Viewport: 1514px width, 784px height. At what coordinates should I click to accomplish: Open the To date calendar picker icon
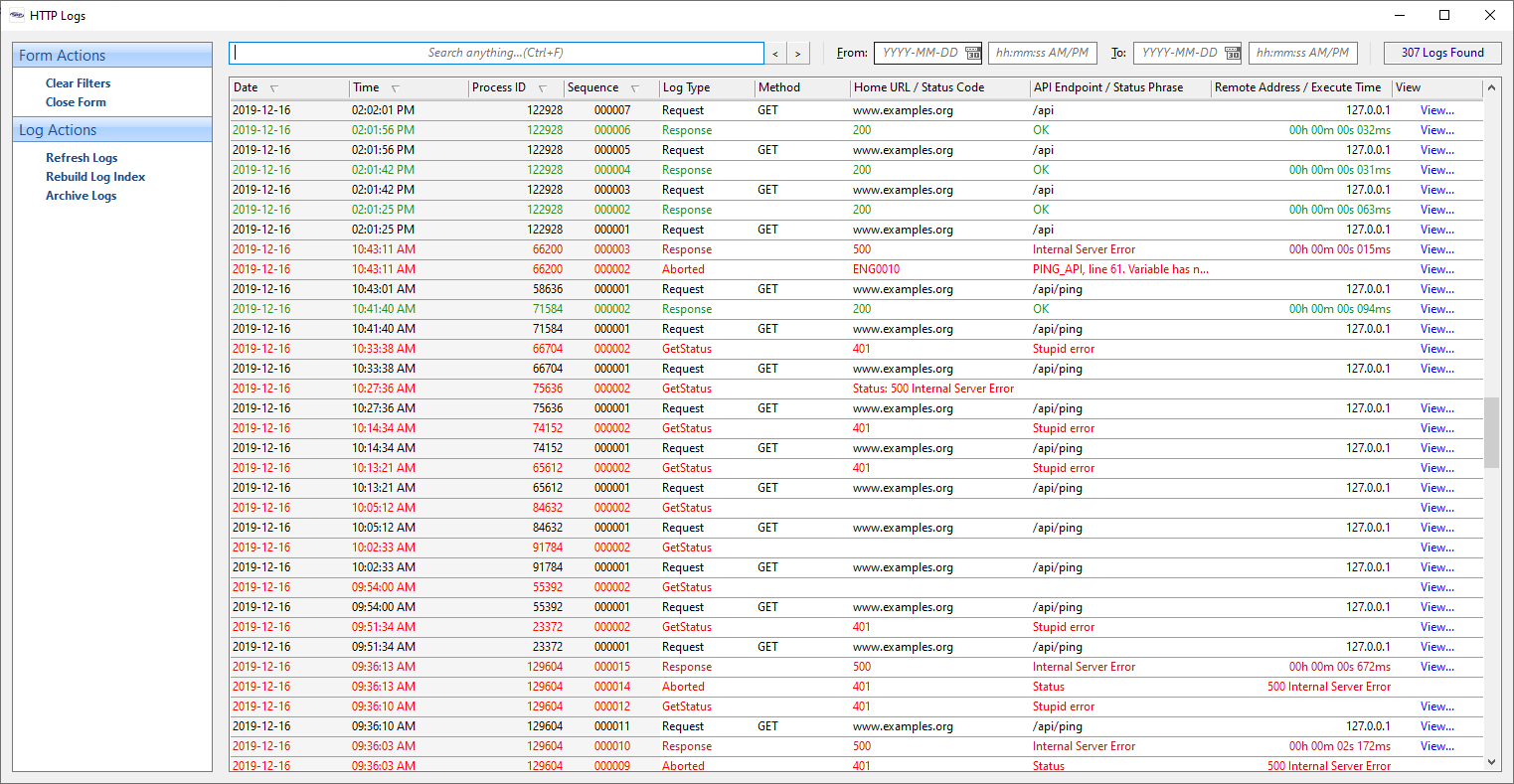point(1232,53)
